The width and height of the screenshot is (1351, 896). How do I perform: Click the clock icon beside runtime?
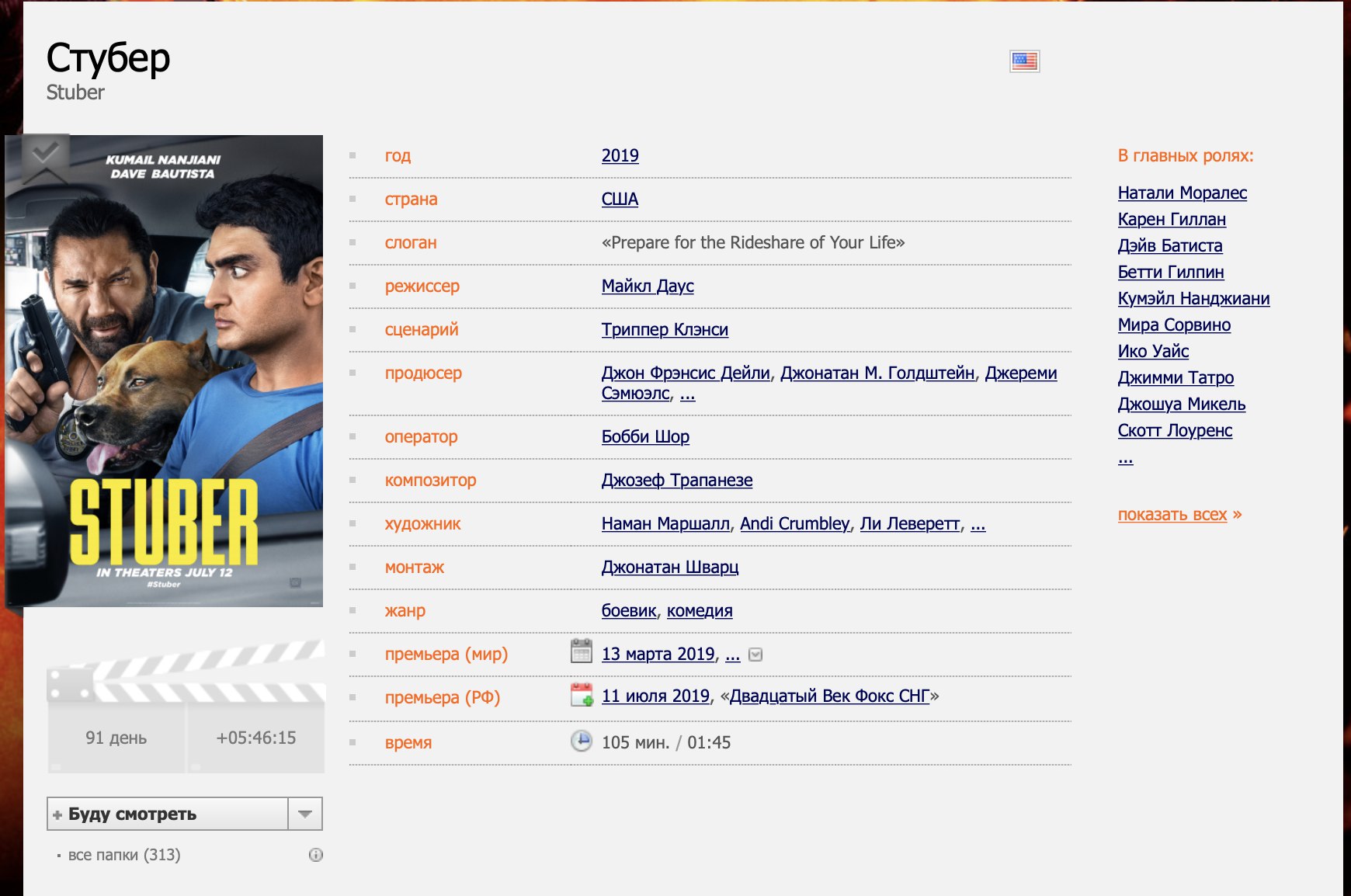tap(581, 741)
